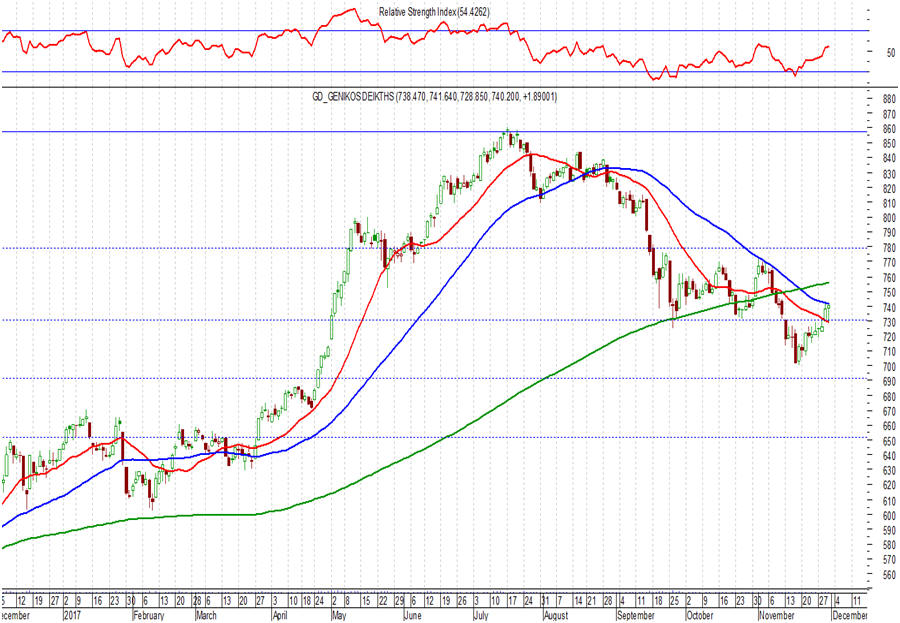The height and width of the screenshot is (623, 900).
Task: Click the 620 price axis label
Action: pos(889,486)
